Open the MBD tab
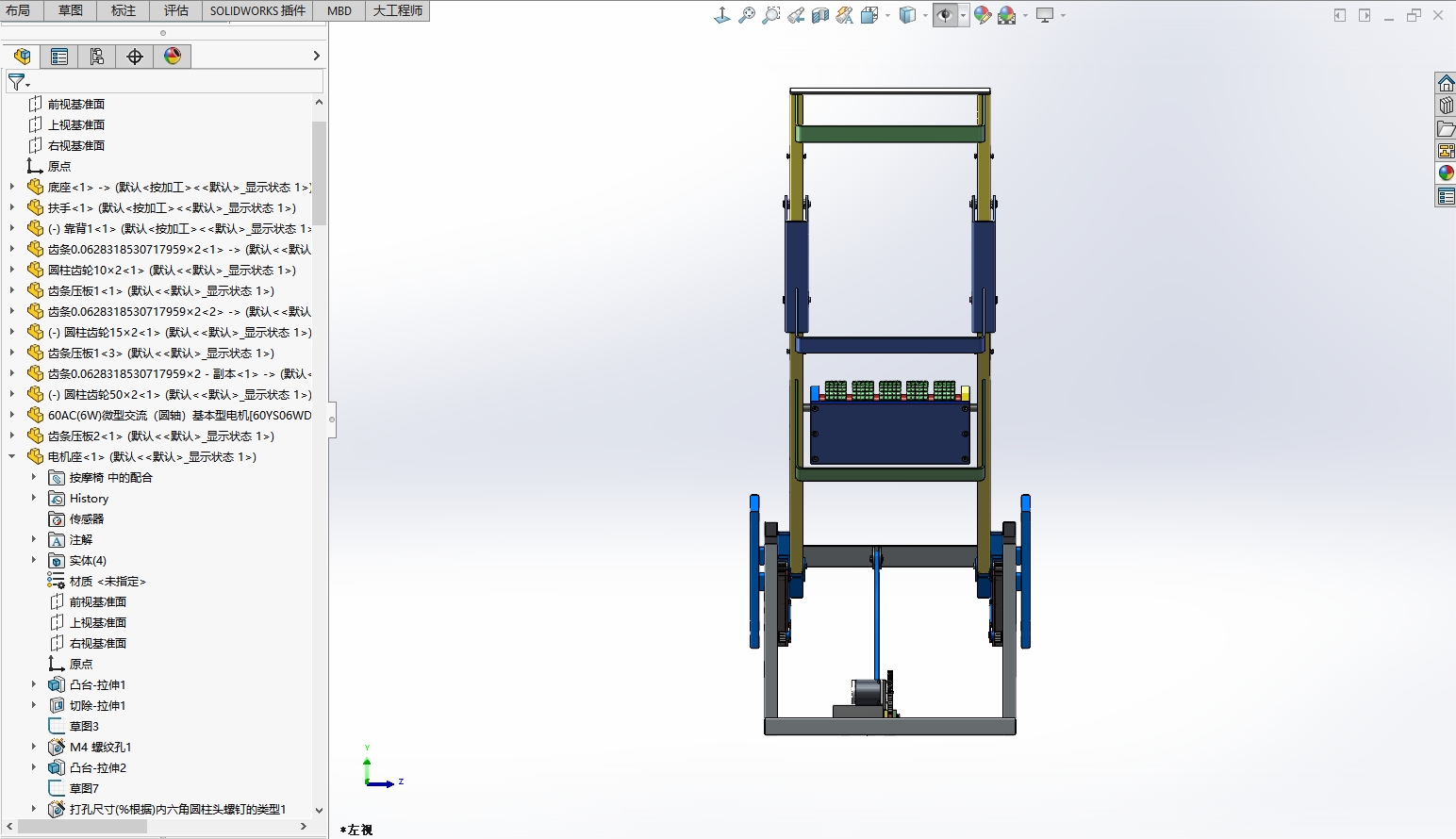 coord(339,10)
